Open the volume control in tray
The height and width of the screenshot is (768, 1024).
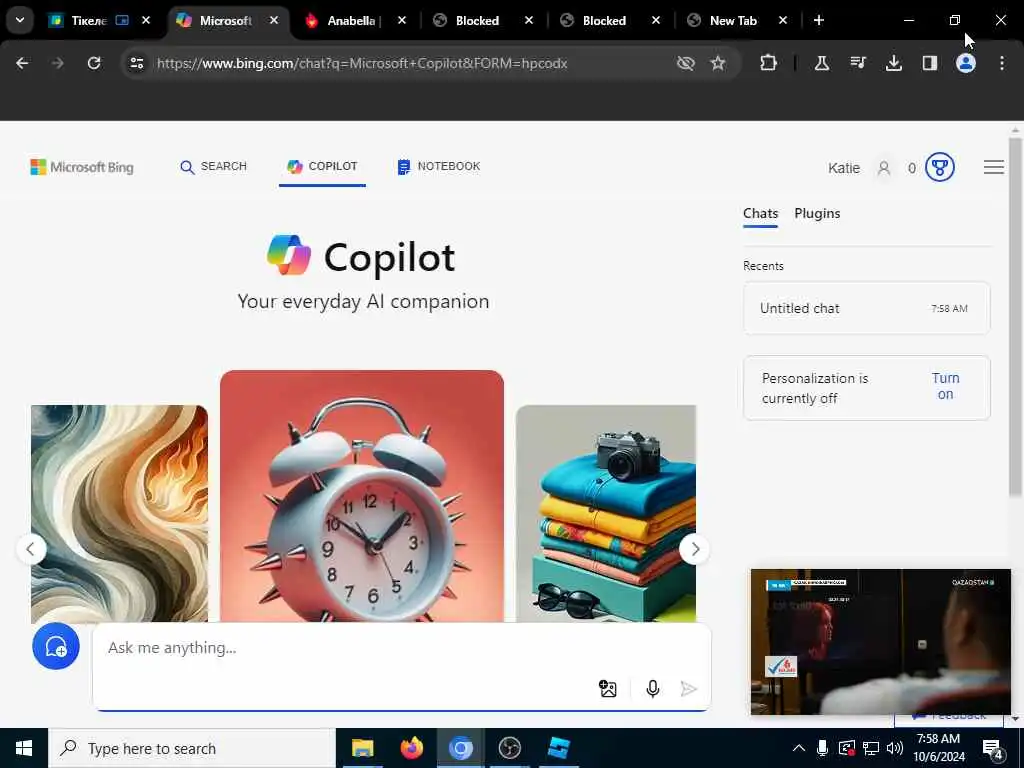(895, 748)
